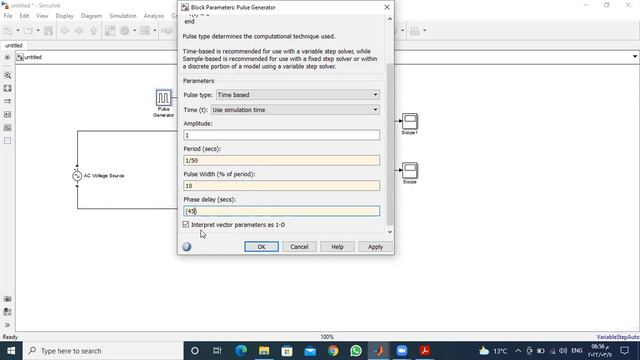Click the Zoom In tool in palette

tap(7, 76)
